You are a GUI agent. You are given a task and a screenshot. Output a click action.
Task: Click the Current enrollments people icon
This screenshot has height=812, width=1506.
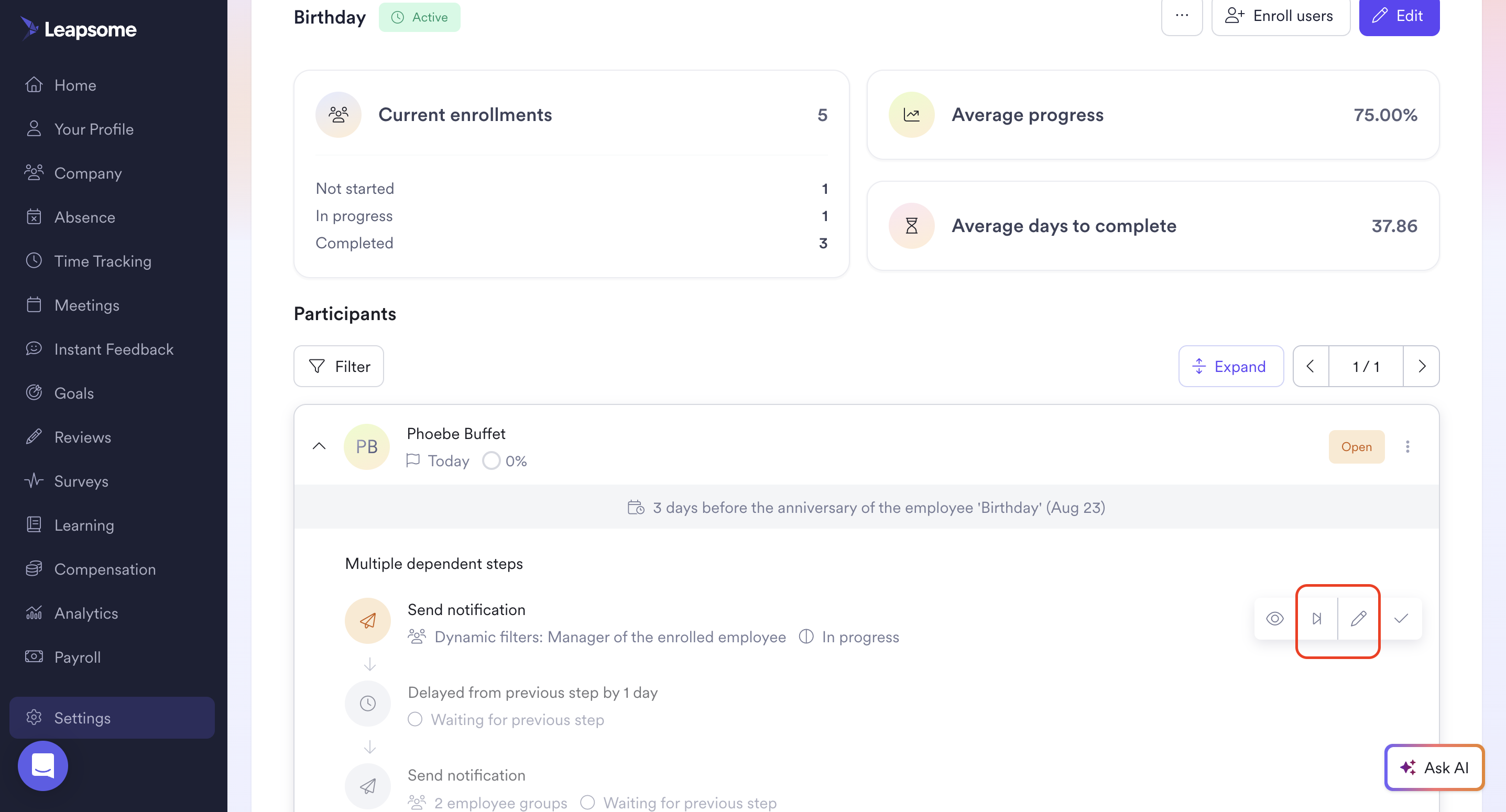[x=339, y=115]
